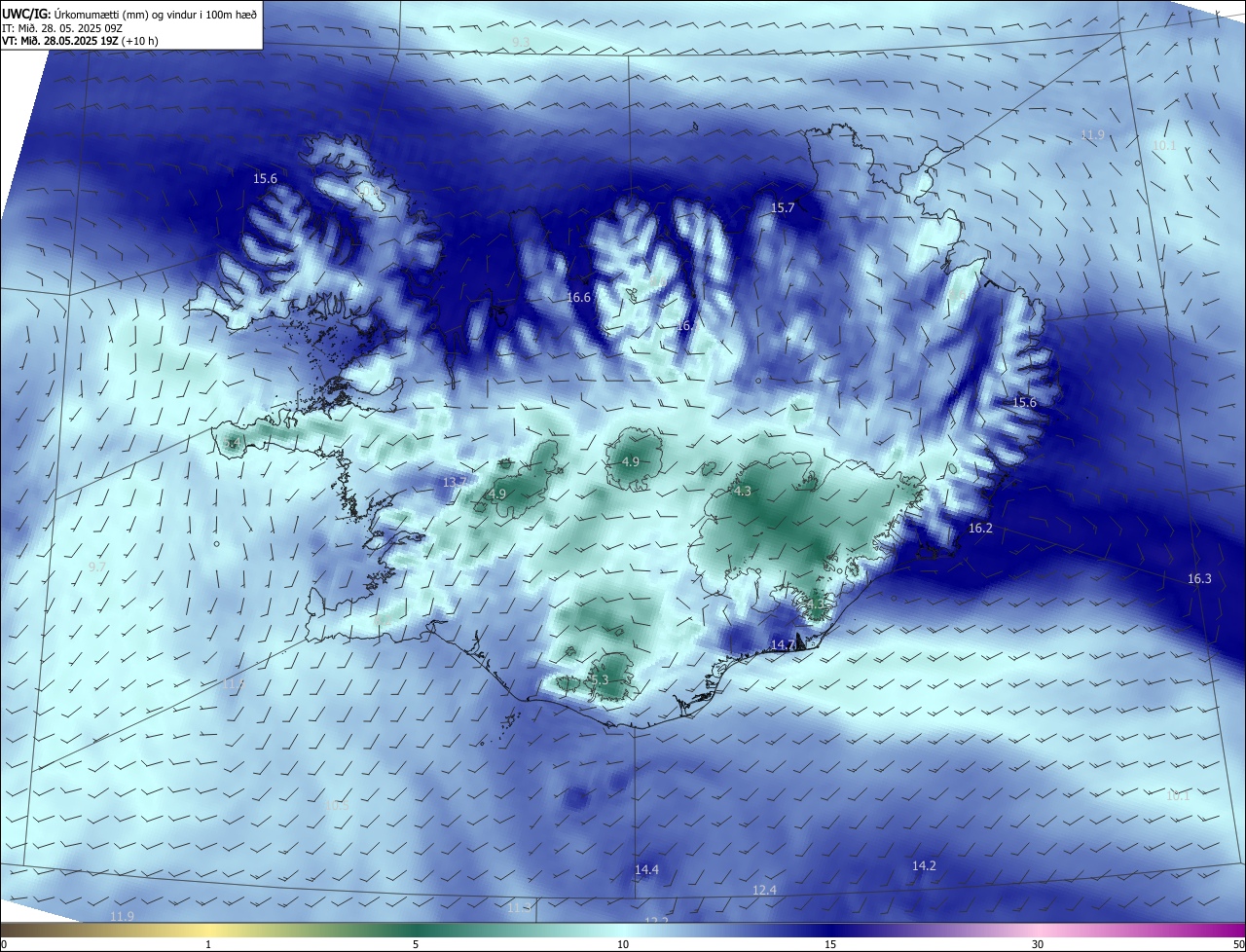Click the '15.6' value on the east coast
Image resolution: width=1246 pixels, height=952 pixels.
(x=1024, y=402)
